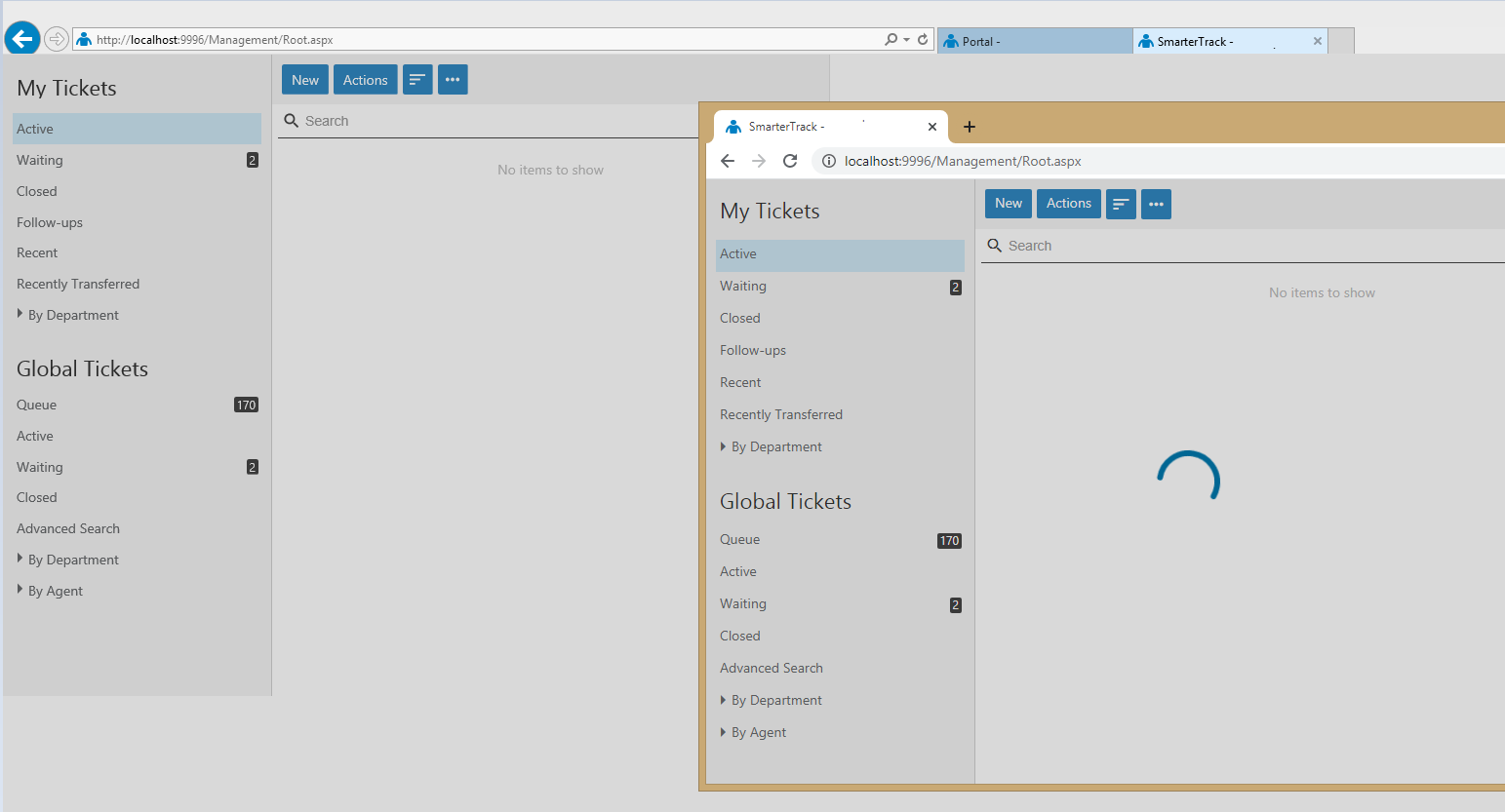Go back using the Chrome back arrow
1505x812 pixels.
coord(728,161)
